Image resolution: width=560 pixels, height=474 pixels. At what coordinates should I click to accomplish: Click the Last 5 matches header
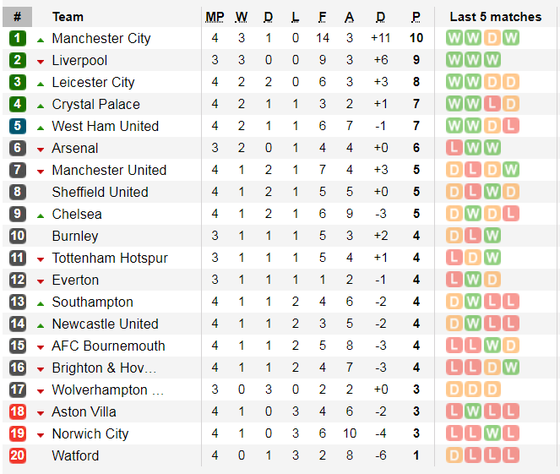pos(495,17)
